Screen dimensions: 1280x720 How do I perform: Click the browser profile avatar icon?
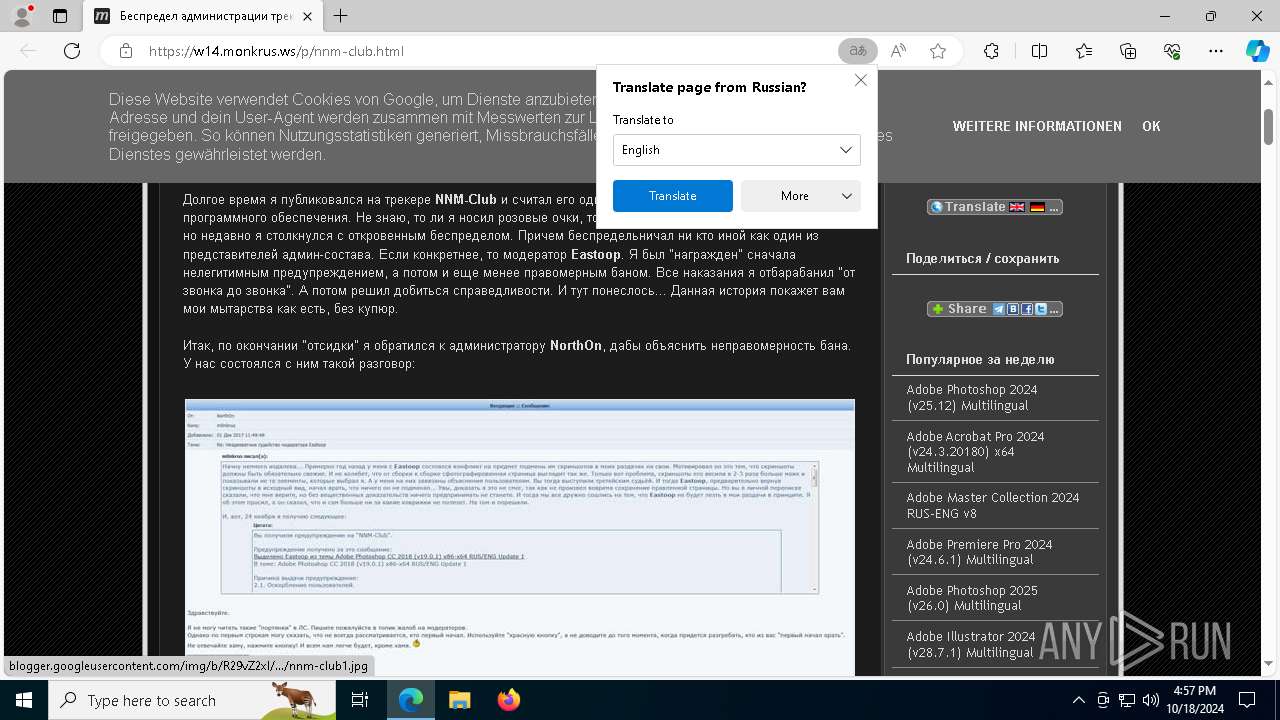click(22, 16)
